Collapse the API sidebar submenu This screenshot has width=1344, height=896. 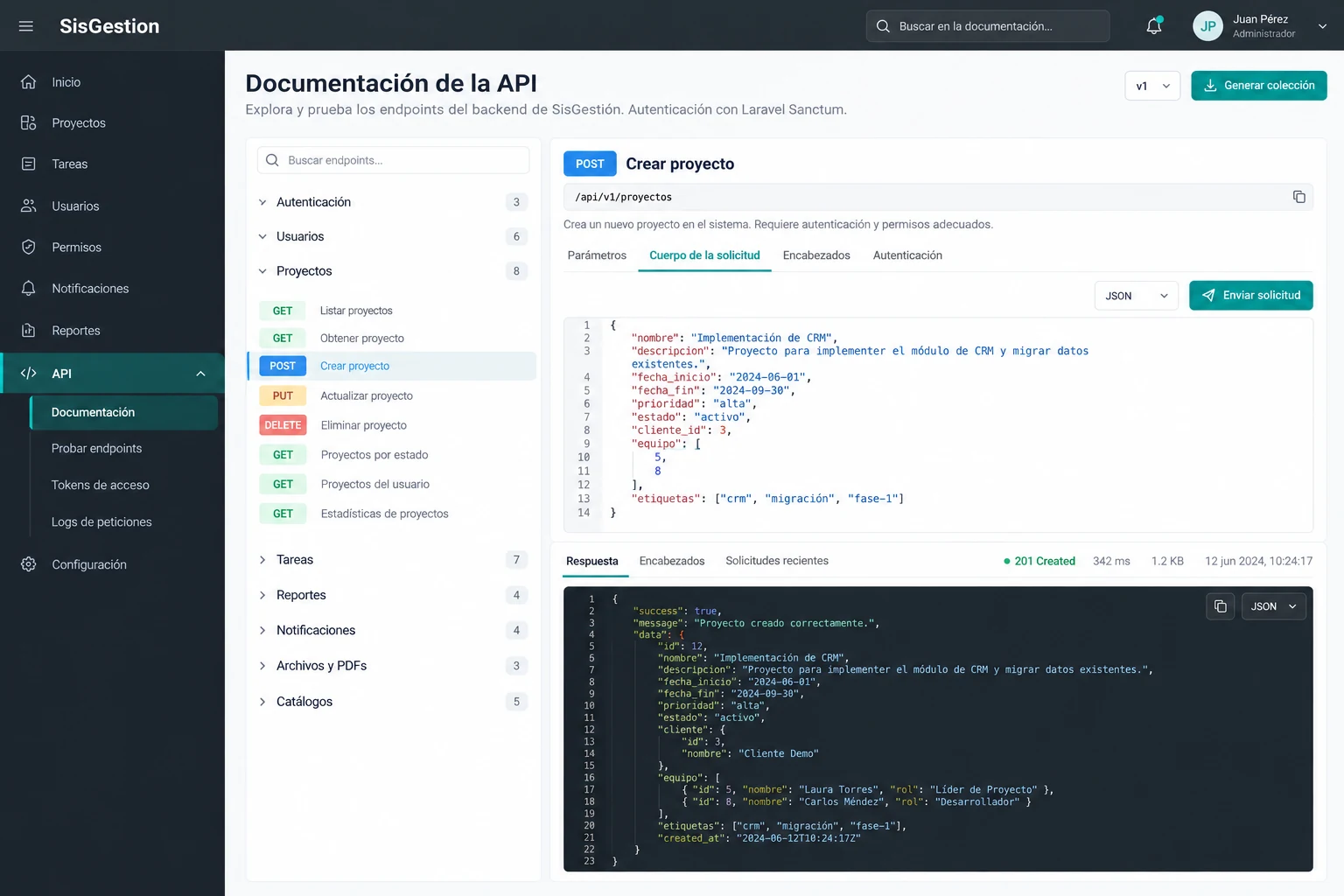201,374
